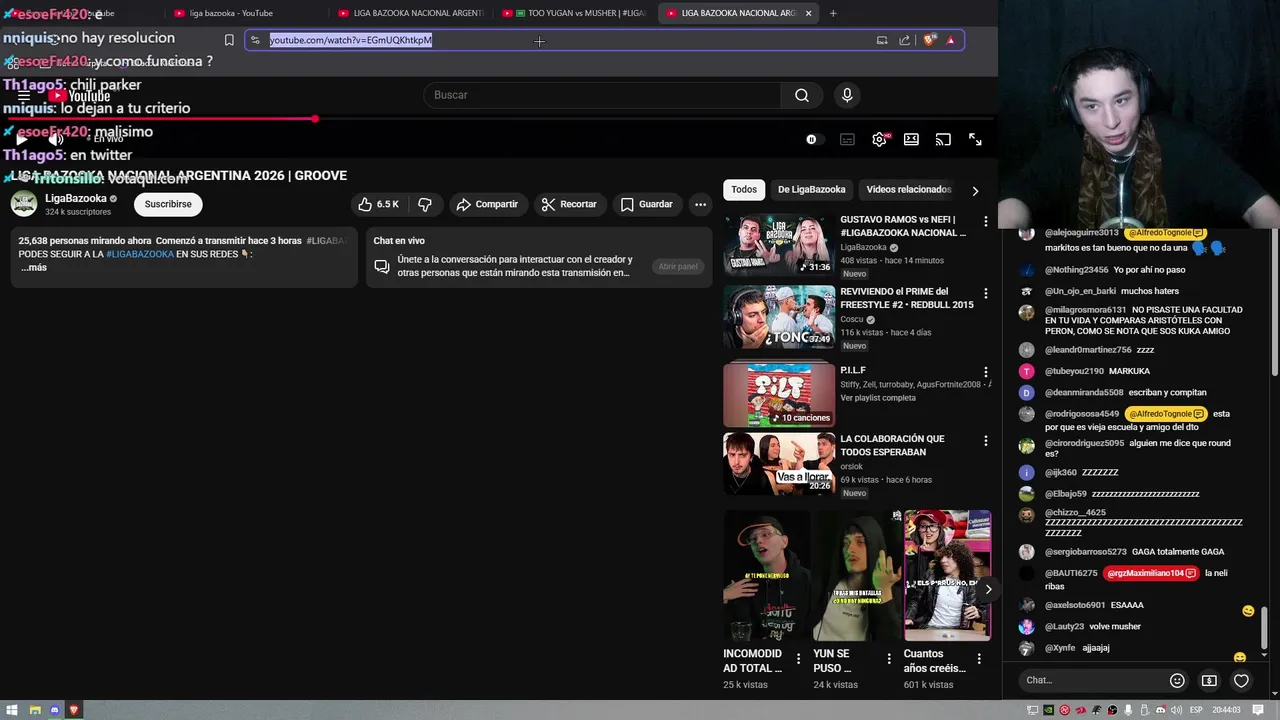Viewport: 1280px width, 720px height.
Task: Share video via Compartir
Action: (487, 204)
